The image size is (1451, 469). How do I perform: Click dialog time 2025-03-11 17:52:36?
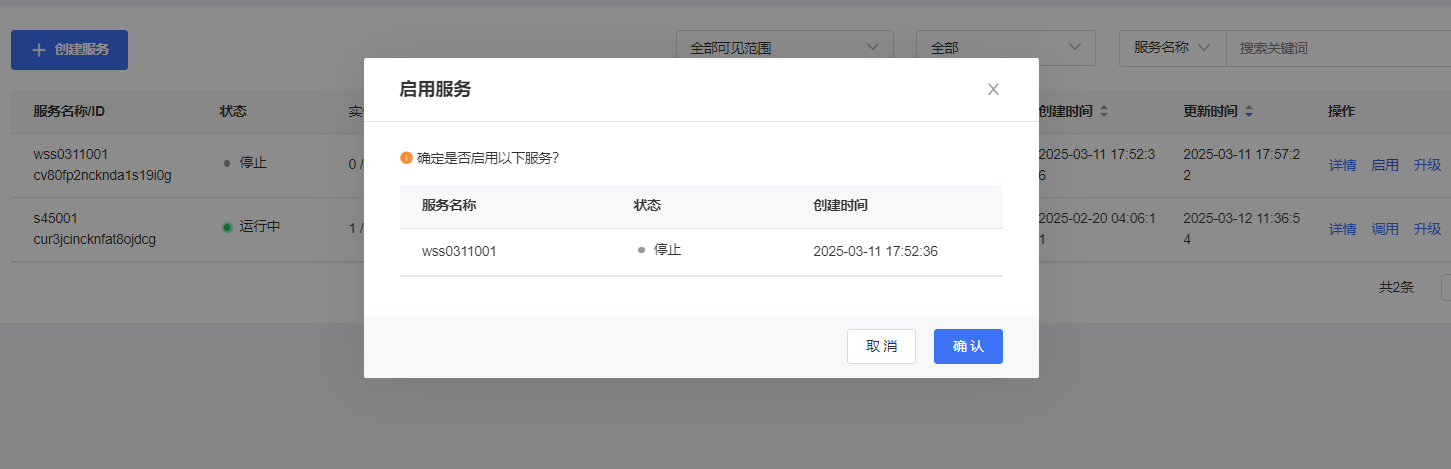point(876,251)
